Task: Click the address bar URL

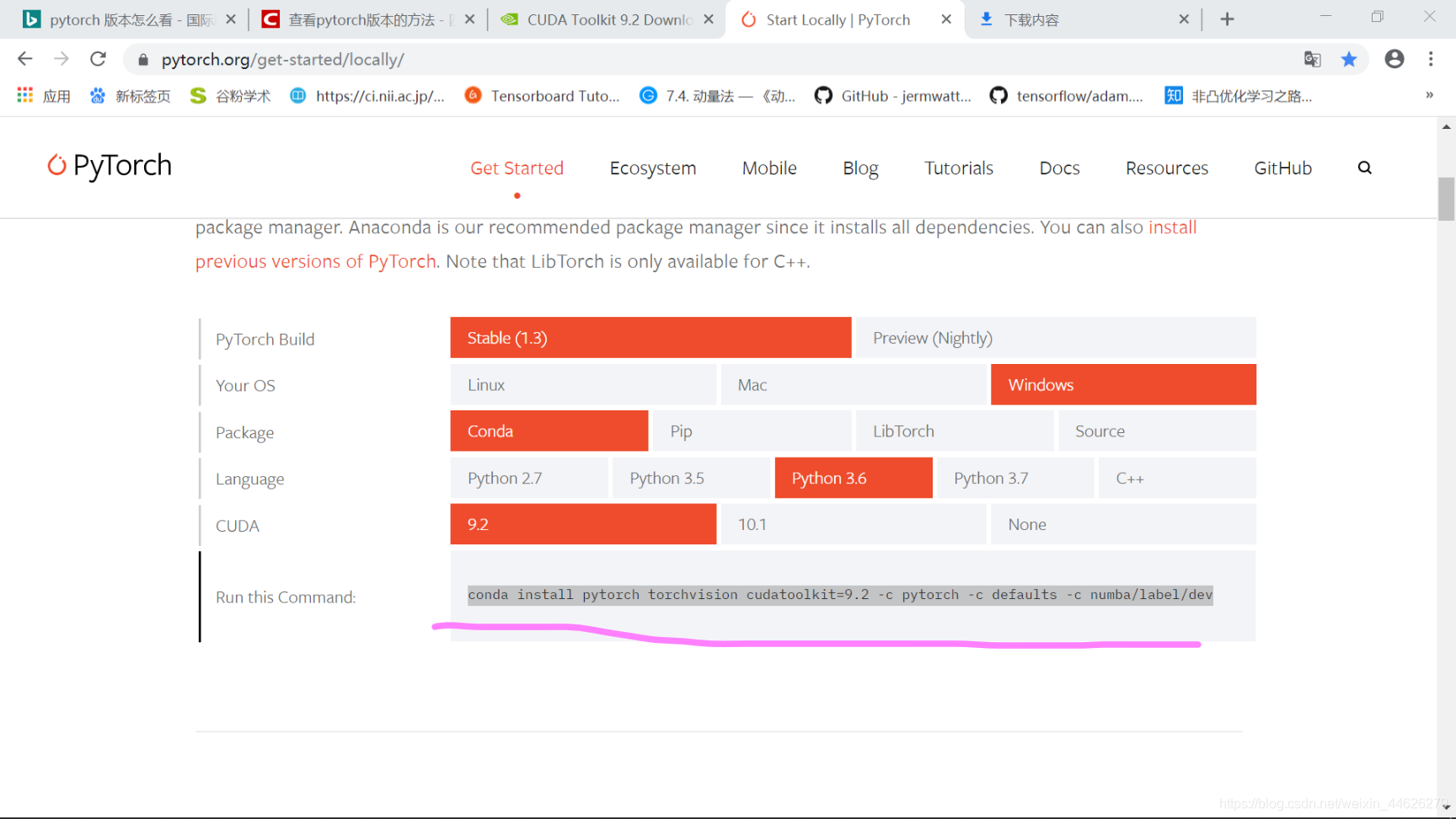Action: tap(282, 60)
